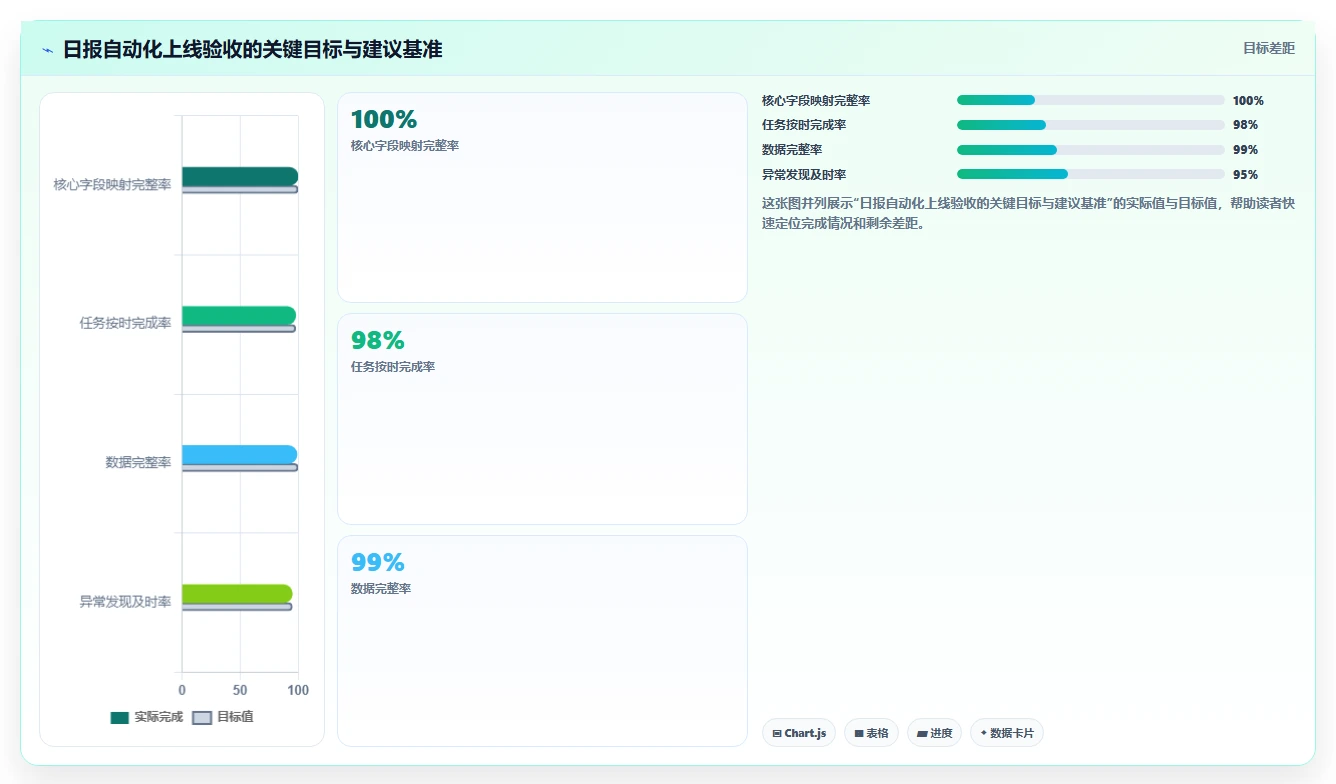Image resolution: width=1336 pixels, height=784 pixels.
Task: Click the 数据完整率 progress bar
Action: 1090,150
